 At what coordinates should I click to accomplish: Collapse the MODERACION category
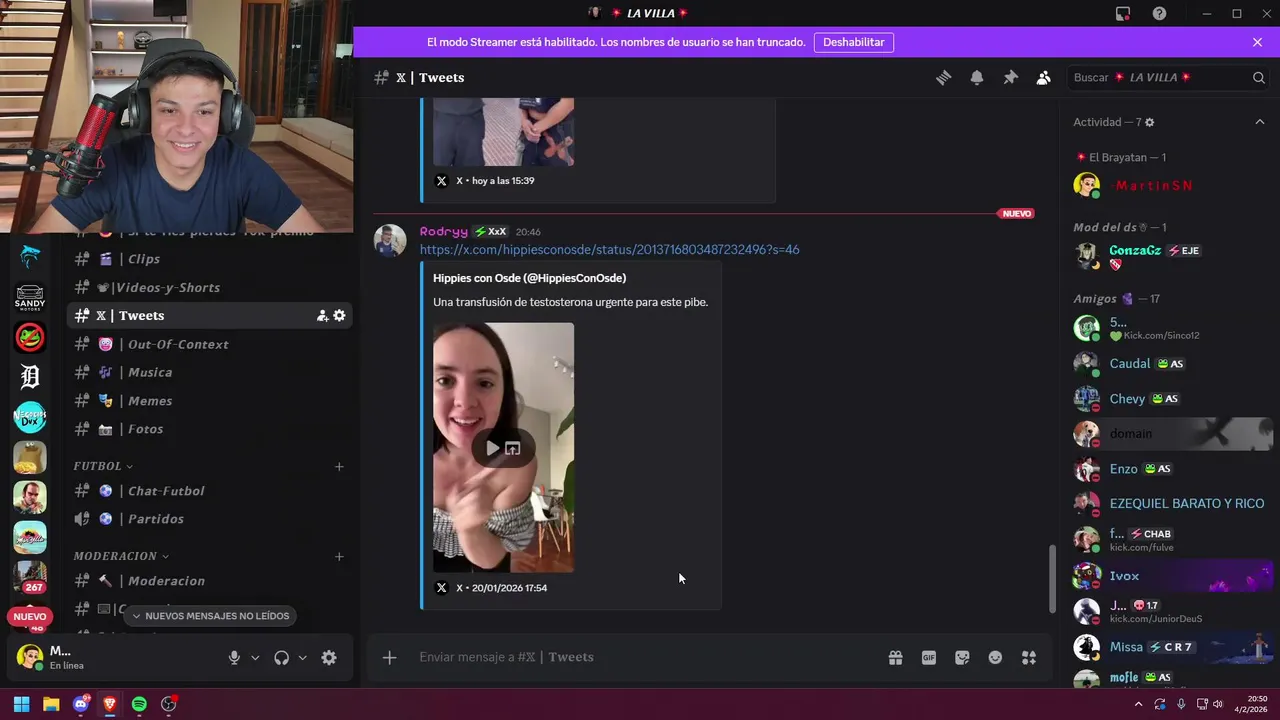tap(121, 556)
